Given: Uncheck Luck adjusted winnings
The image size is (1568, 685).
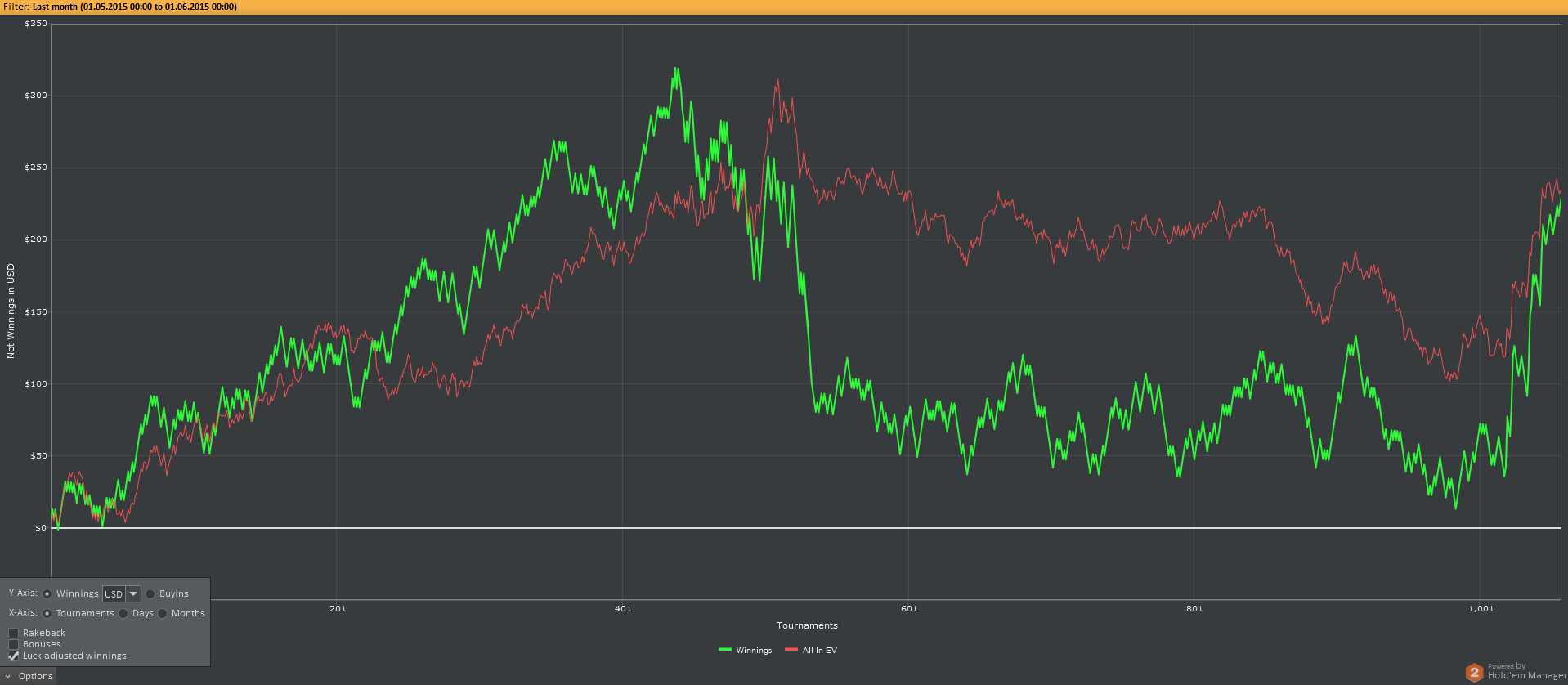Looking at the screenshot, I should [14, 656].
